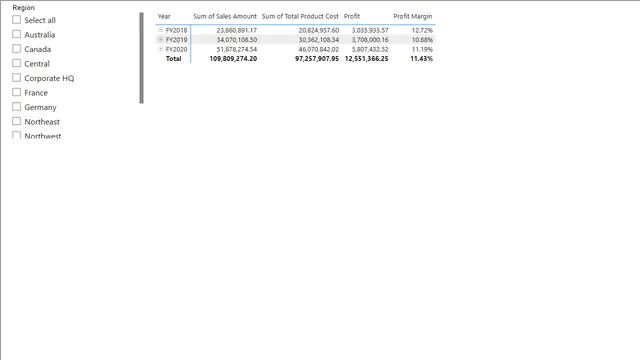Screen dimensions: 640x360
Task: Sort by Sum of Total Product Cost header
Action: pyautogui.click(x=300, y=16)
